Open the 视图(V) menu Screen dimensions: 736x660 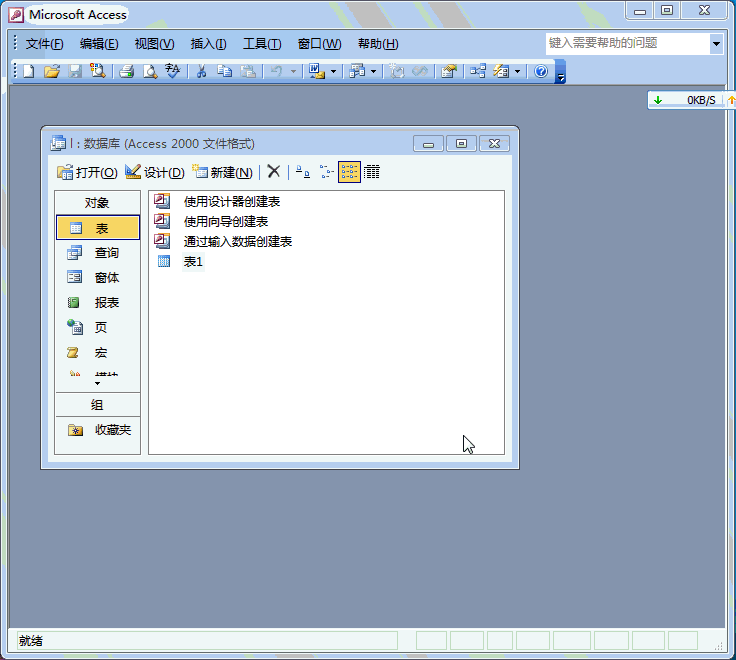click(x=154, y=44)
